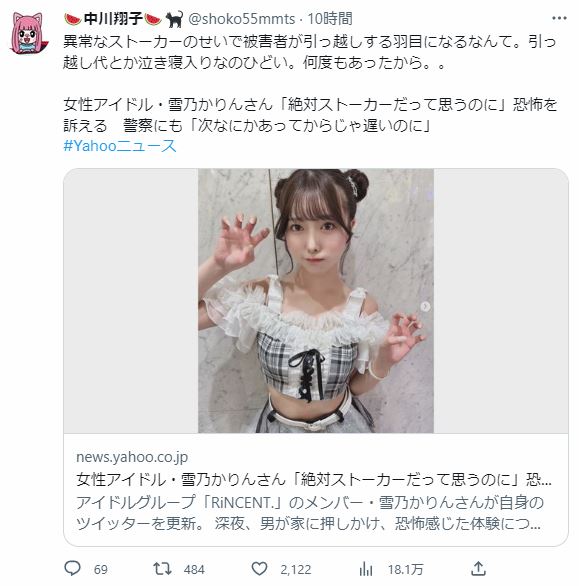The image size is (579, 586).
Task: Click the tweet body text about stalkers
Action: click(x=310, y=52)
